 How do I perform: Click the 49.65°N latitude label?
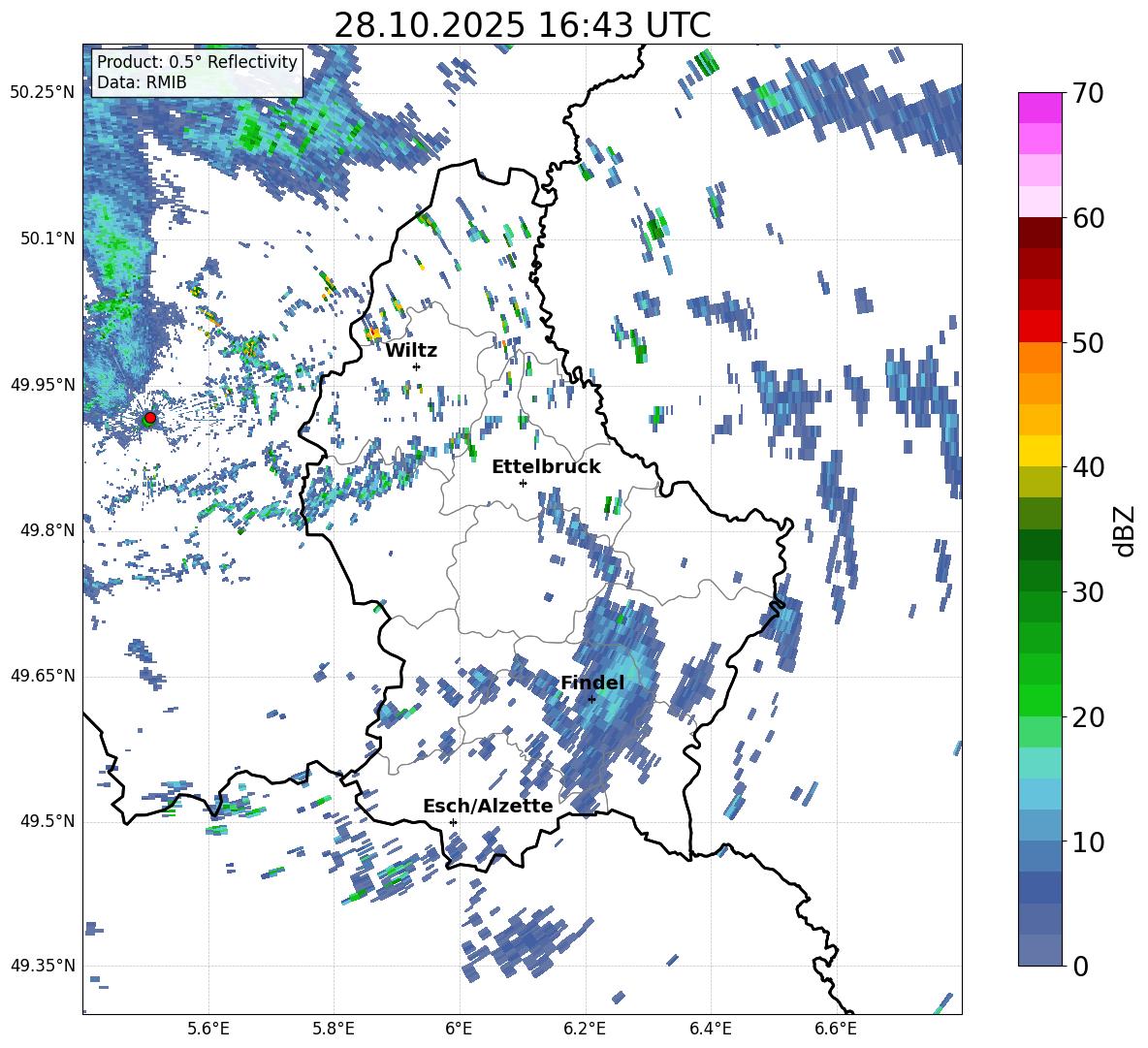tap(43, 675)
